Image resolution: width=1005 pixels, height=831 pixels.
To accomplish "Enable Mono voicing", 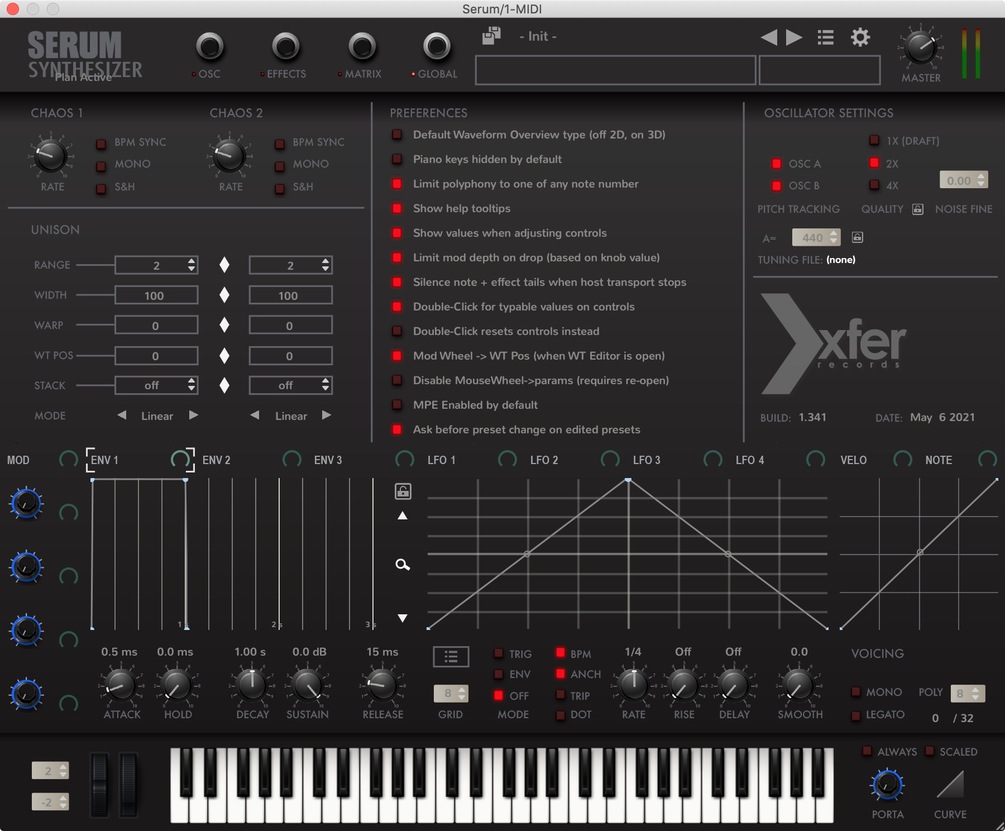I will 856,691.
